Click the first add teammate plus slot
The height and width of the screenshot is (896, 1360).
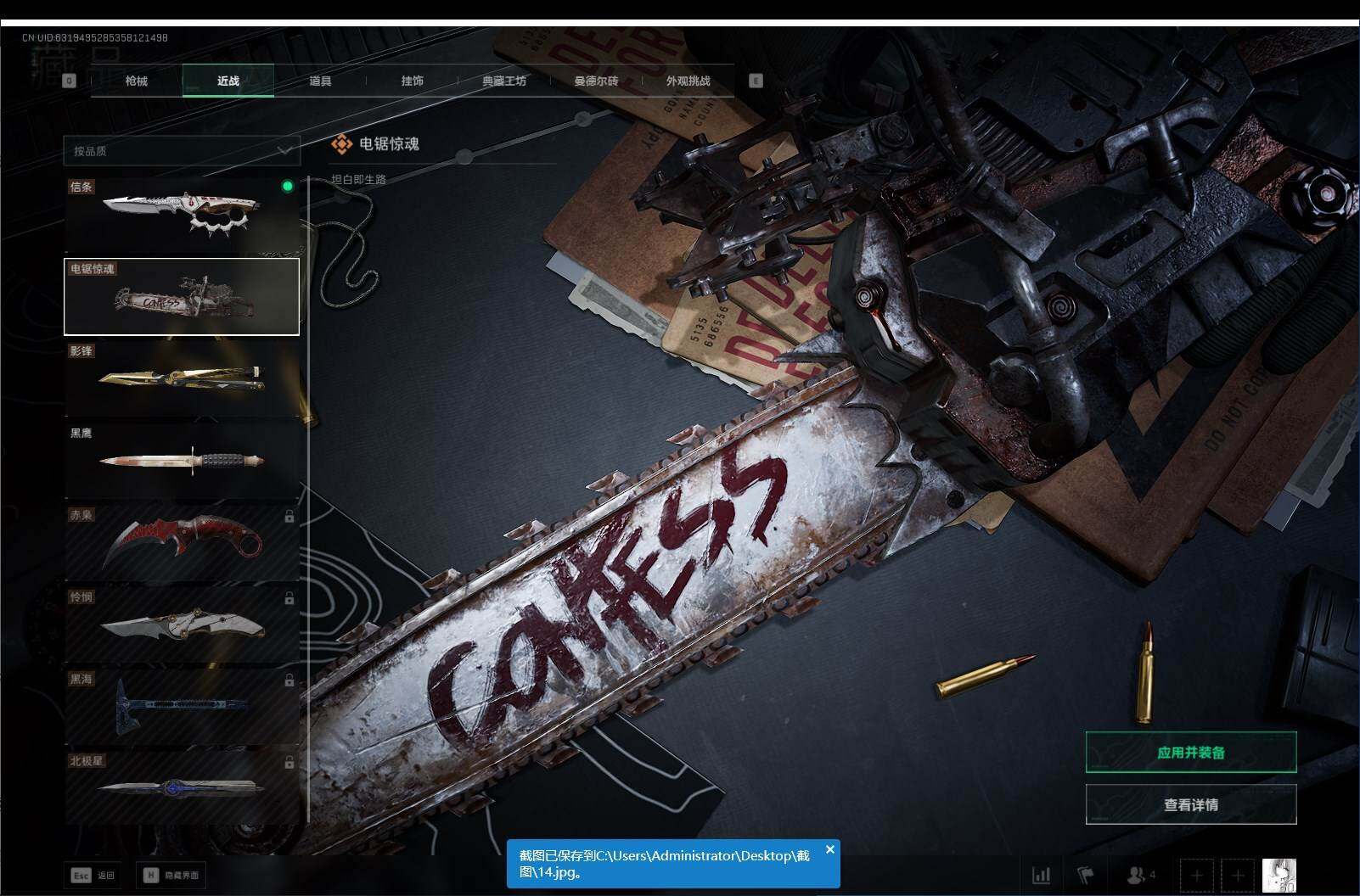[x=1196, y=875]
